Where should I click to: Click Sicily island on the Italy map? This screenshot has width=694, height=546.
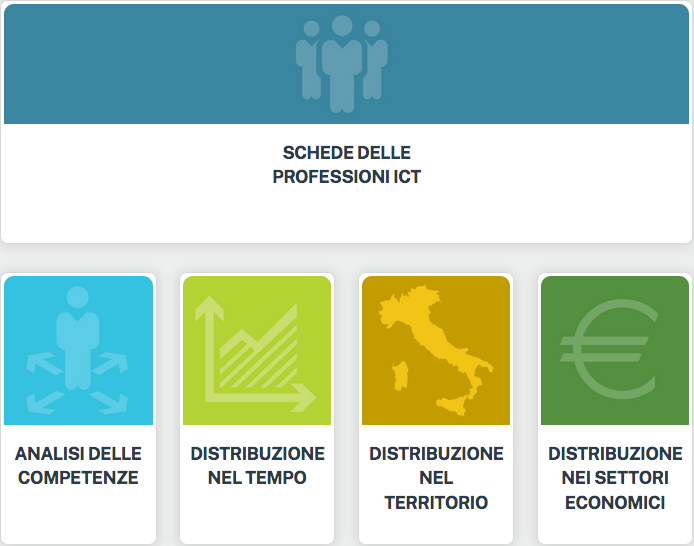(453, 404)
